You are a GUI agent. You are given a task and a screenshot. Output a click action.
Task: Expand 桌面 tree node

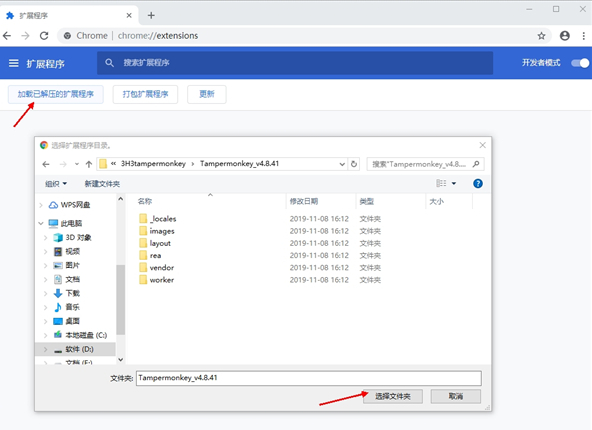pos(46,321)
